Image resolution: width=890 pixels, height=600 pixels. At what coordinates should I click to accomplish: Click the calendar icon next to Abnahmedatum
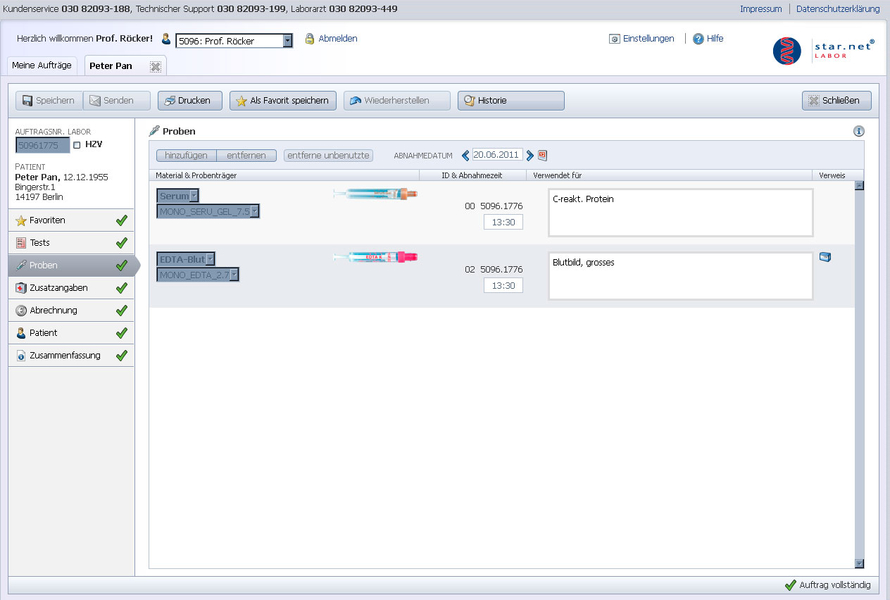[x=543, y=155]
